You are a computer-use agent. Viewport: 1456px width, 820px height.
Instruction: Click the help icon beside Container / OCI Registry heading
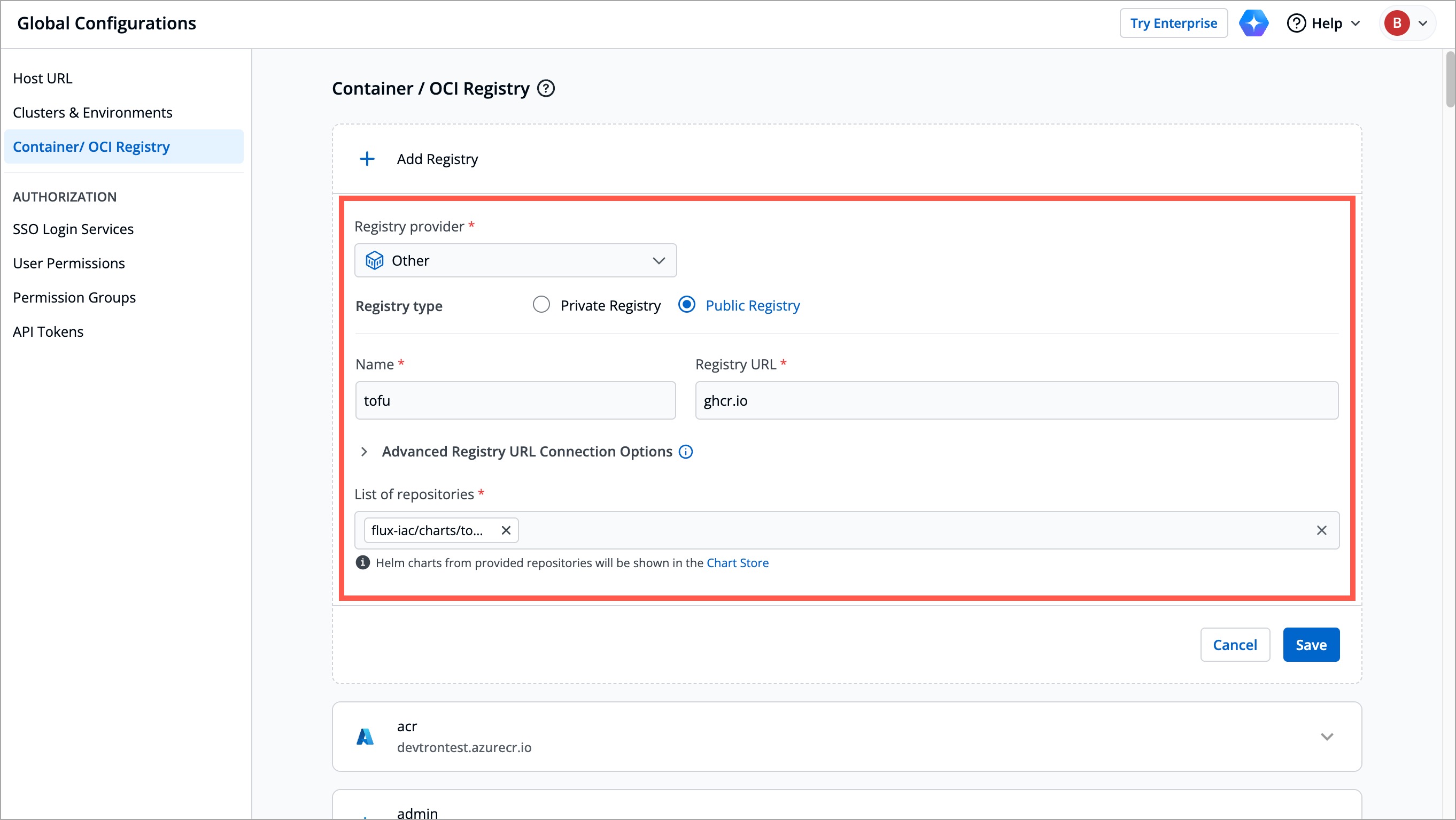[546, 88]
